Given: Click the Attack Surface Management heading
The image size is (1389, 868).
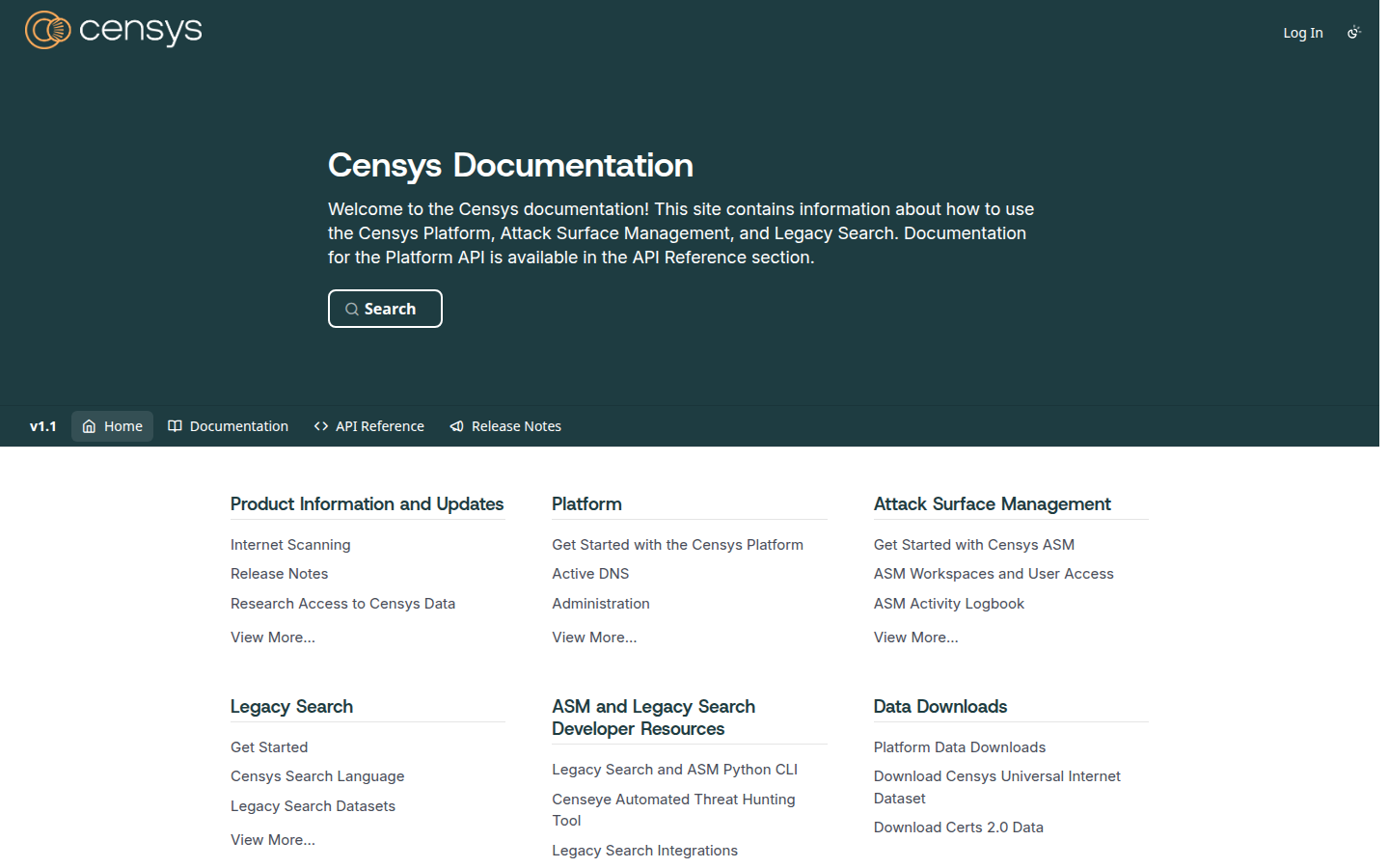Looking at the screenshot, I should click(x=992, y=504).
